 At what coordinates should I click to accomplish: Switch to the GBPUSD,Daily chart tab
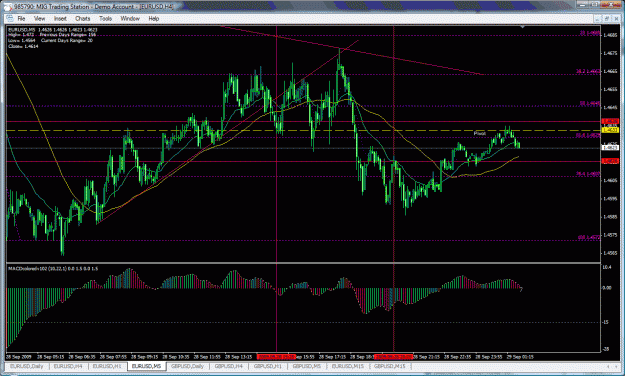click(x=187, y=366)
